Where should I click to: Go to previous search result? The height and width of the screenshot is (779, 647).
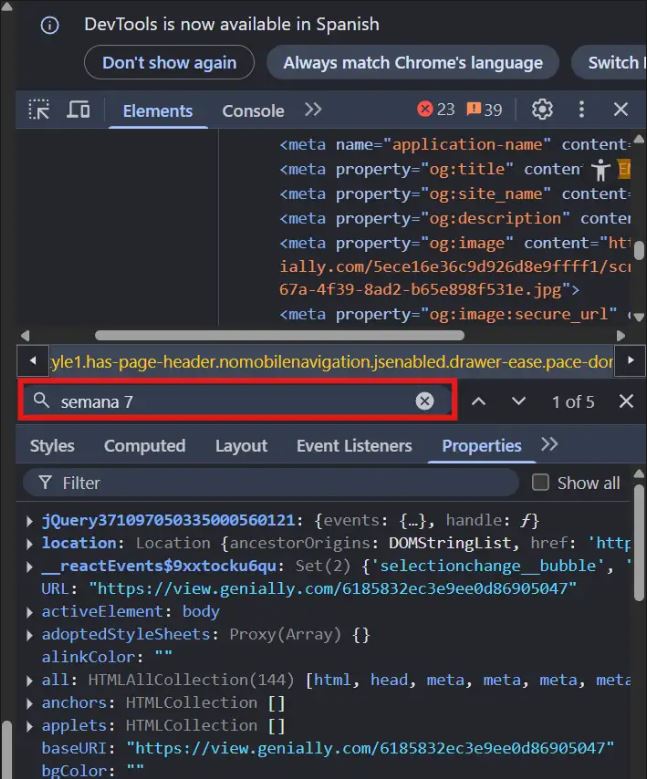pyautogui.click(x=479, y=401)
